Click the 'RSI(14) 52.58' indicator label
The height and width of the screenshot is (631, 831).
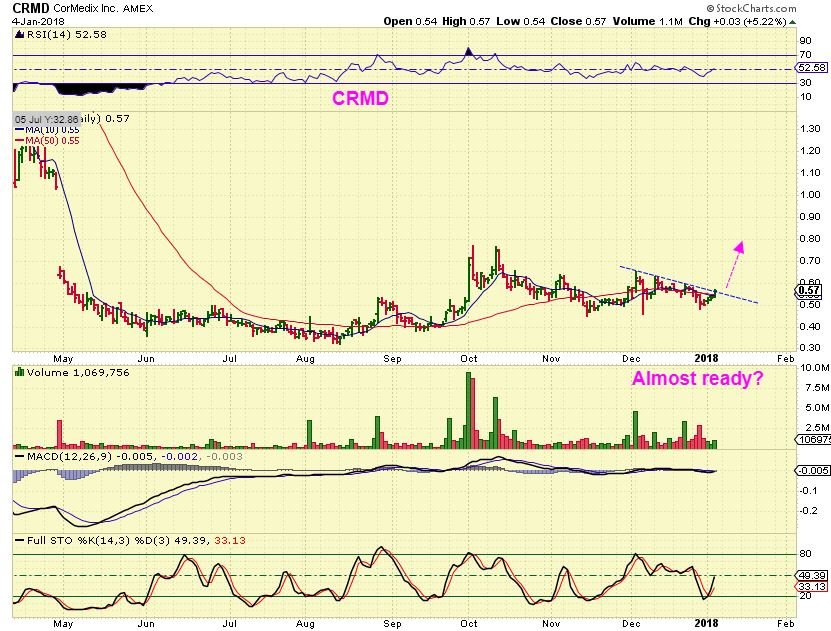pos(66,35)
